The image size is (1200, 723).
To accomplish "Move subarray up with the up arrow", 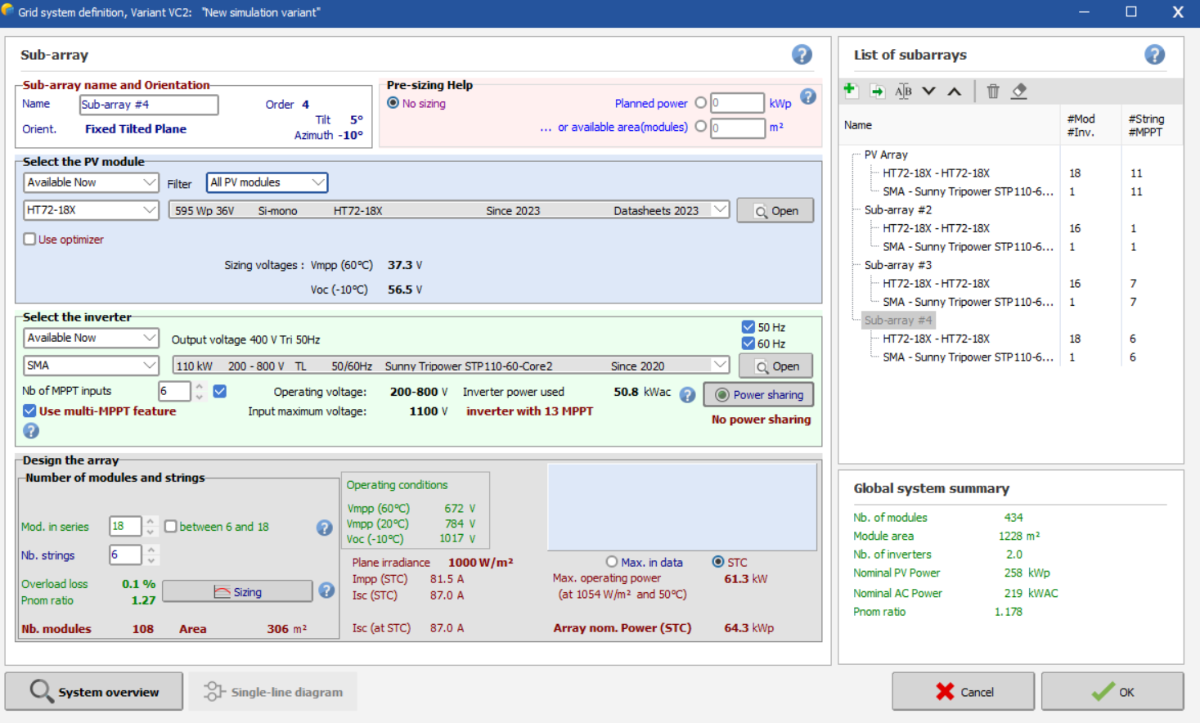I will 954,91.
